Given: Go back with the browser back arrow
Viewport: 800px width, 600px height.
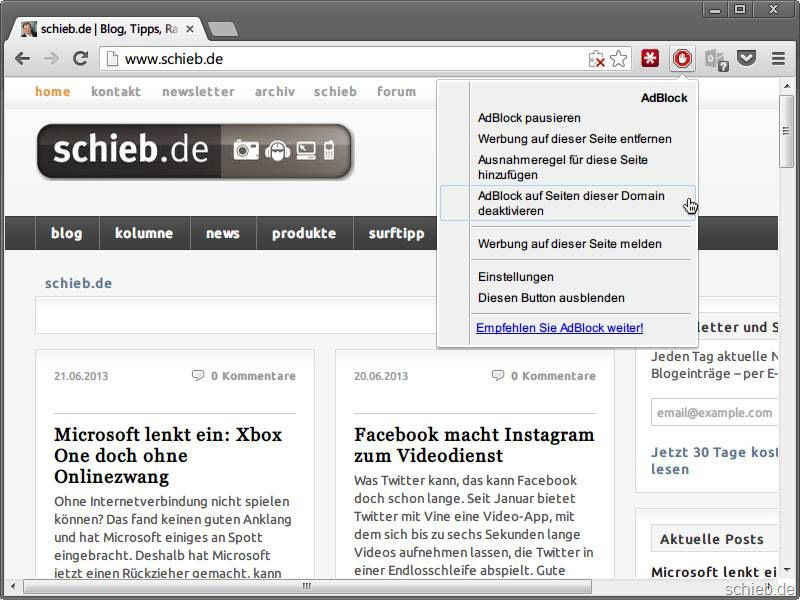Looking at the screenshot, I should coord(22,59).
